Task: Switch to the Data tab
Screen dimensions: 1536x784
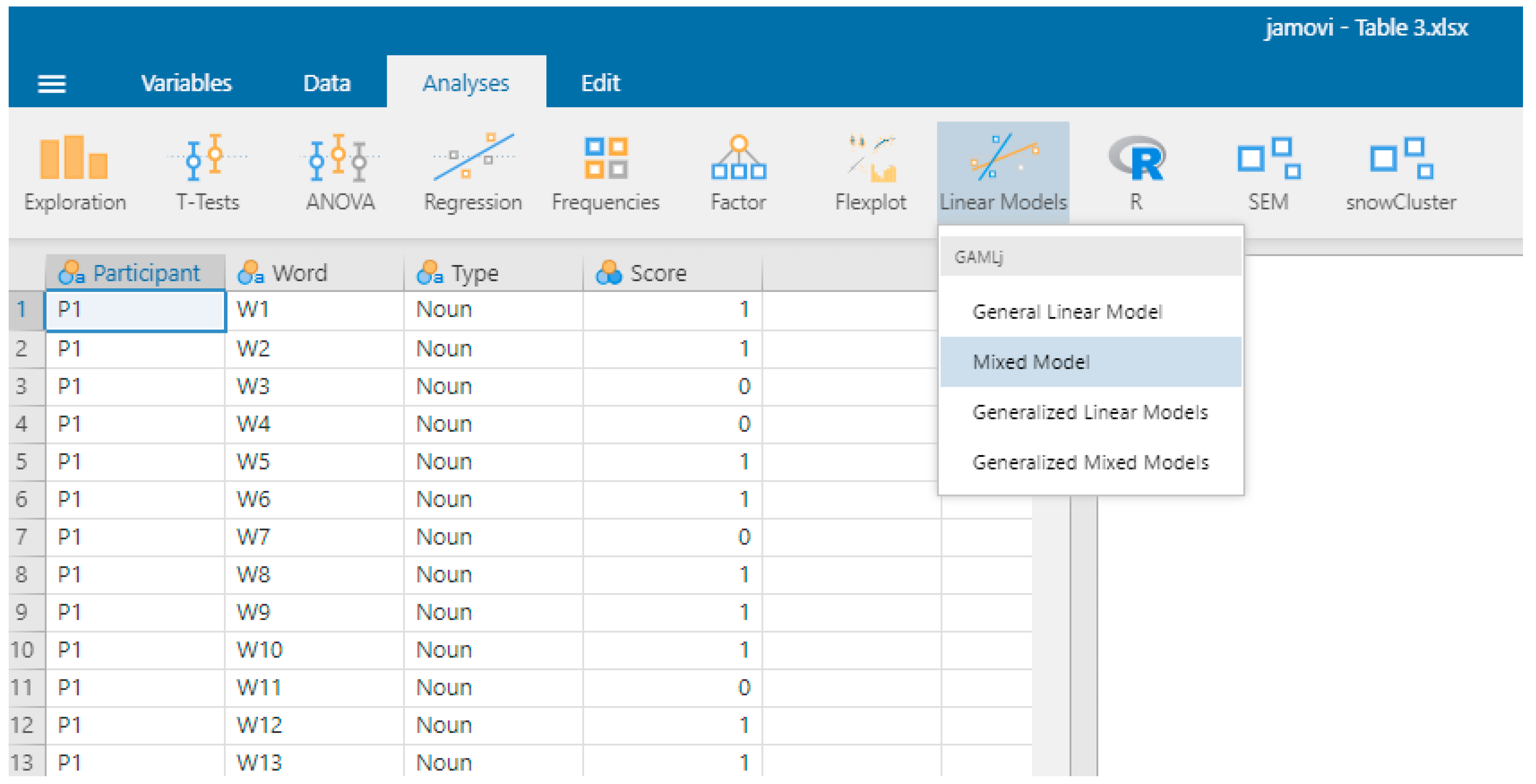Action: click(327, 83)
